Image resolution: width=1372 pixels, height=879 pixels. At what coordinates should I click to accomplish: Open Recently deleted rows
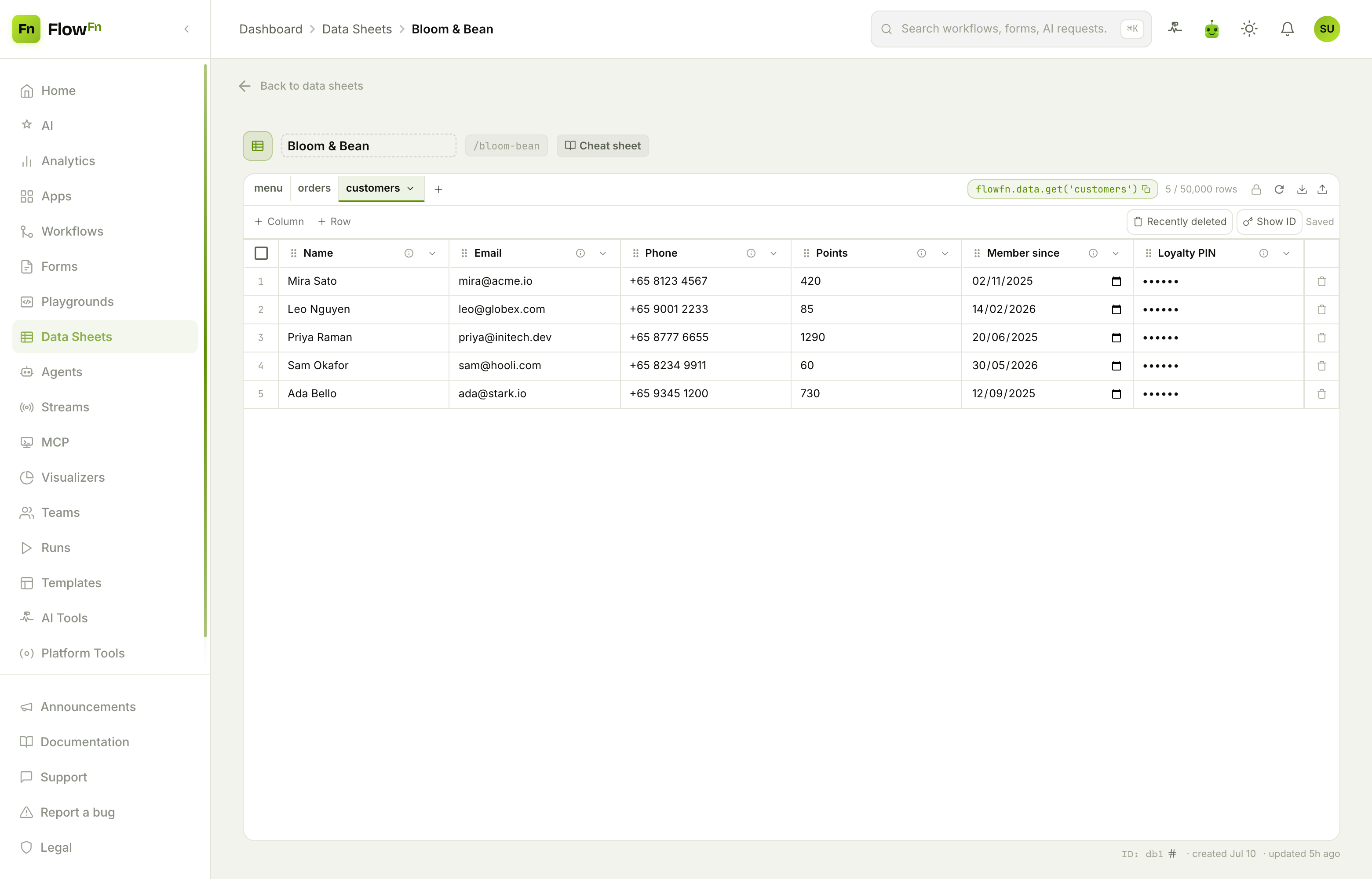point(1179,222)
